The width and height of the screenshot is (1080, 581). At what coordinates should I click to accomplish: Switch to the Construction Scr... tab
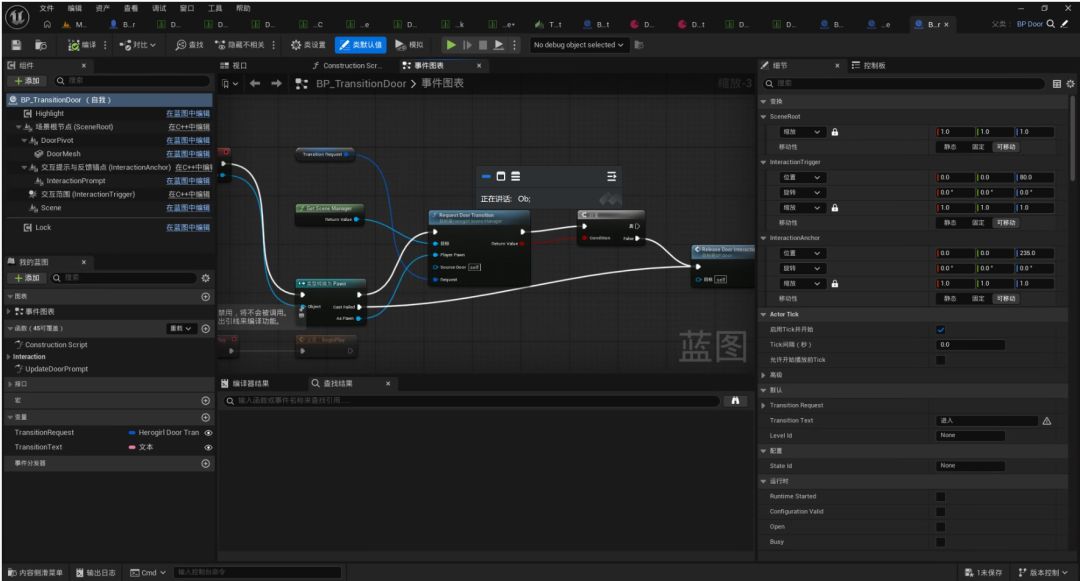pyautogui.click(x=346, y=65)
